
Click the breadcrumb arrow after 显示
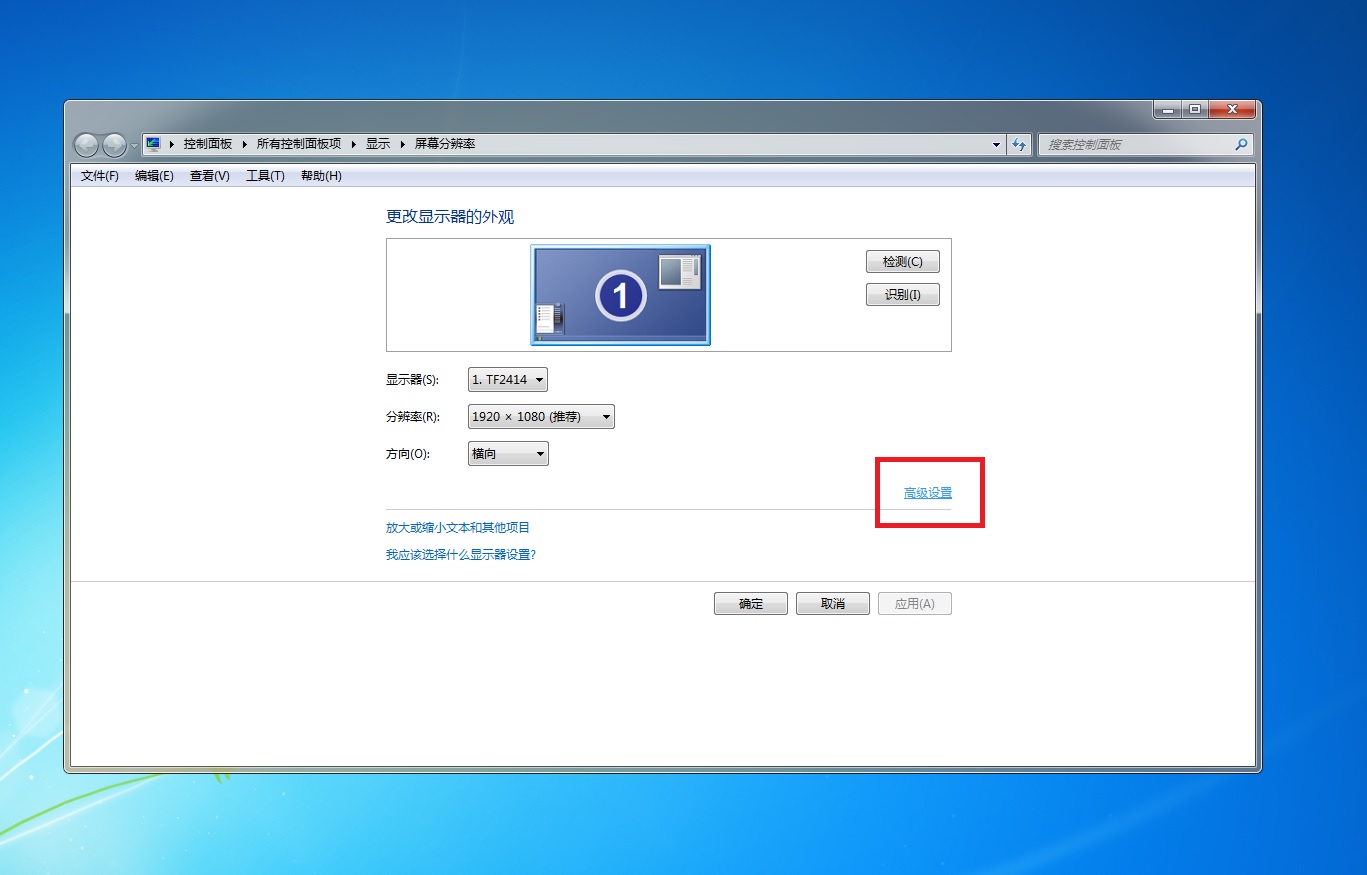click(403, 144)
